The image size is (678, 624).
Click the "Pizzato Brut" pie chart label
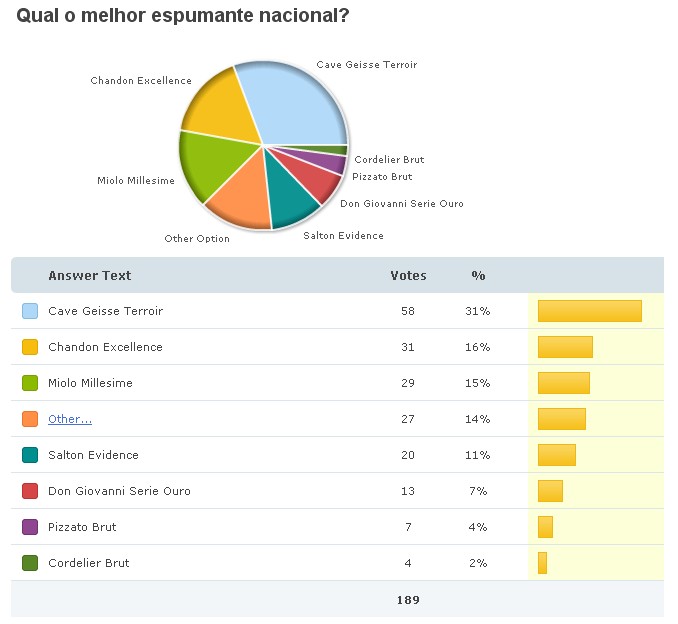click(382, 176)
